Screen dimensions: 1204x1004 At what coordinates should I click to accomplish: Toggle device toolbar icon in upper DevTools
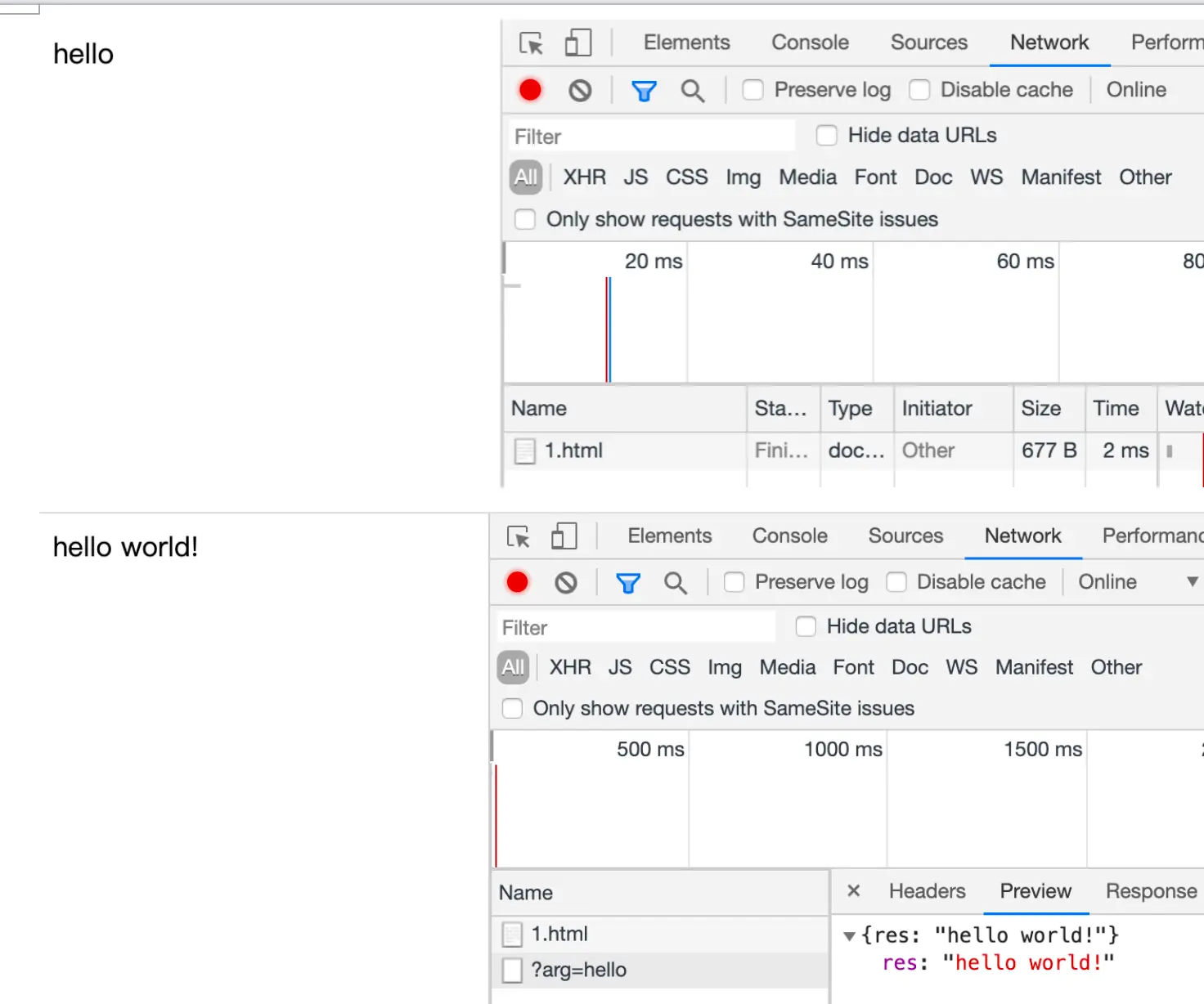[578, 43]
